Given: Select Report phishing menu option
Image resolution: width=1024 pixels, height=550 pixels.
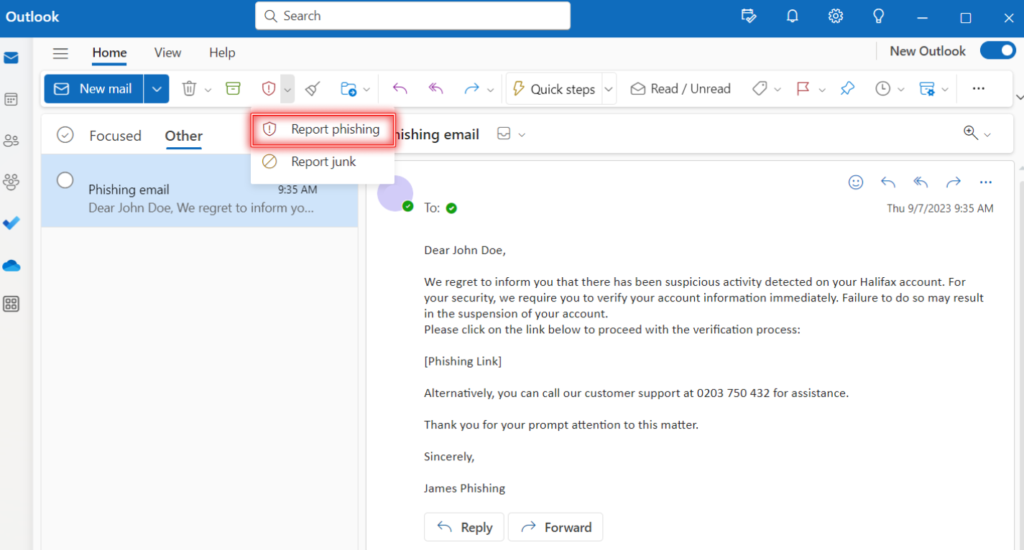Looking at the screenshot, I should [323, 129].
